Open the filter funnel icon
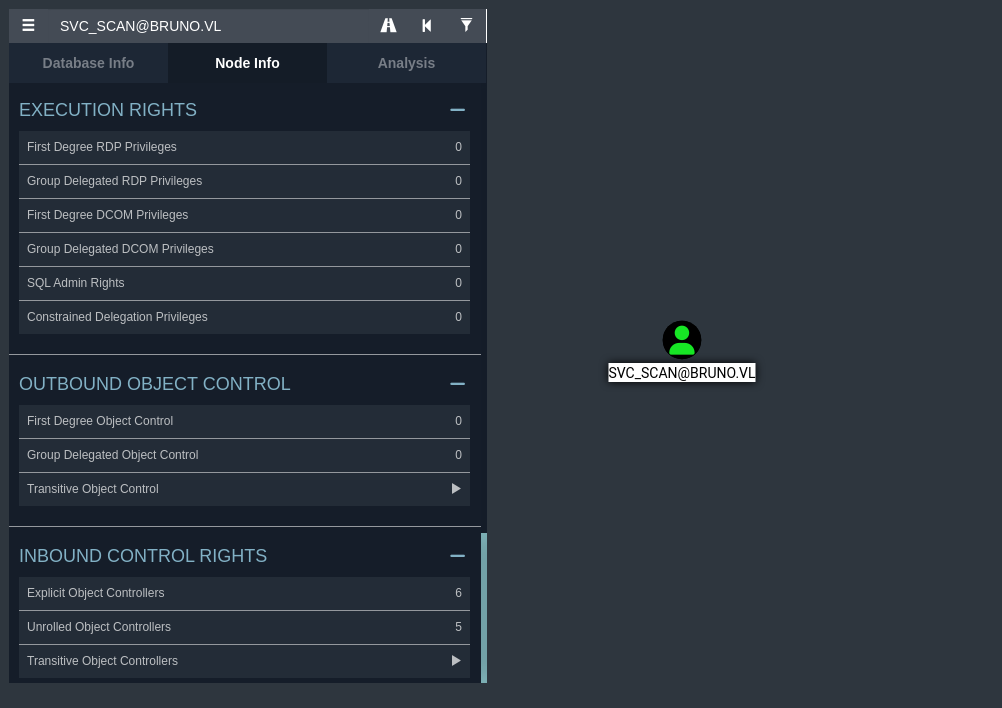 466,25
